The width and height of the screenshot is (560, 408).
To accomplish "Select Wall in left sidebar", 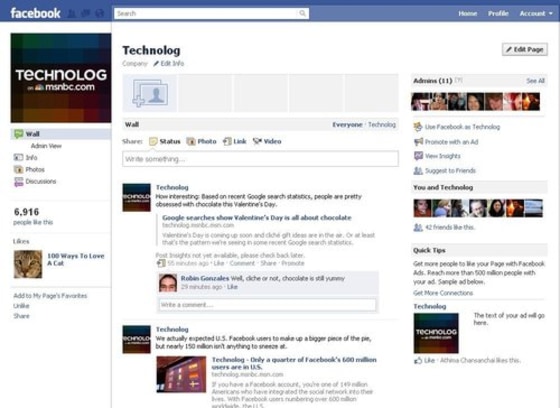I will point(61,134).
